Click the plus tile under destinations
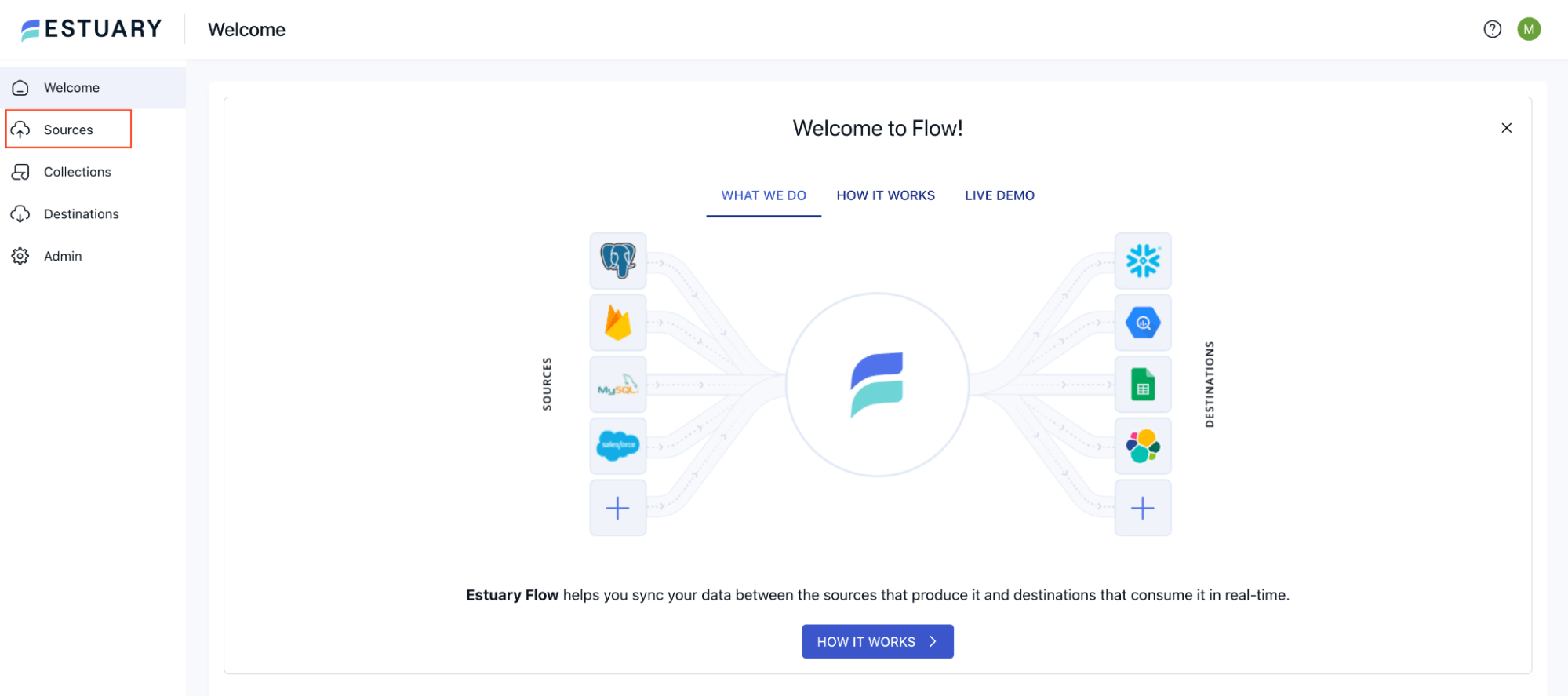The height and width of the screenshot is (697, 1568). tap(1143, 508)
